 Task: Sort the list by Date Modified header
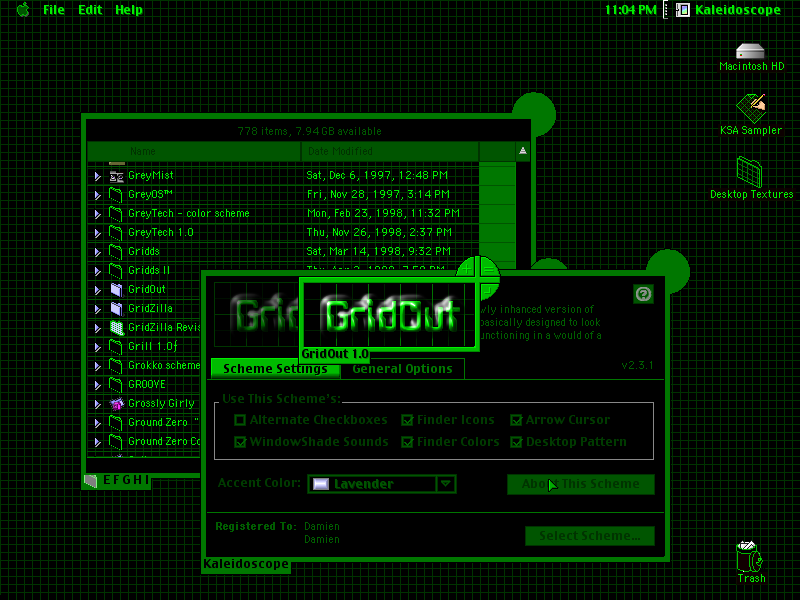tap(390, 152)
